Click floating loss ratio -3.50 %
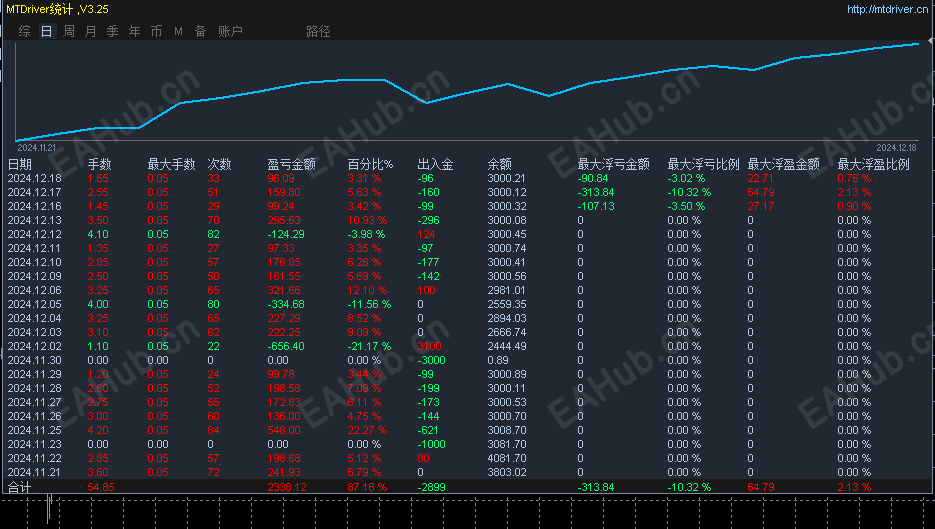Screen dimensions: 935x529 pyautogui.click(x=686, y=206)
